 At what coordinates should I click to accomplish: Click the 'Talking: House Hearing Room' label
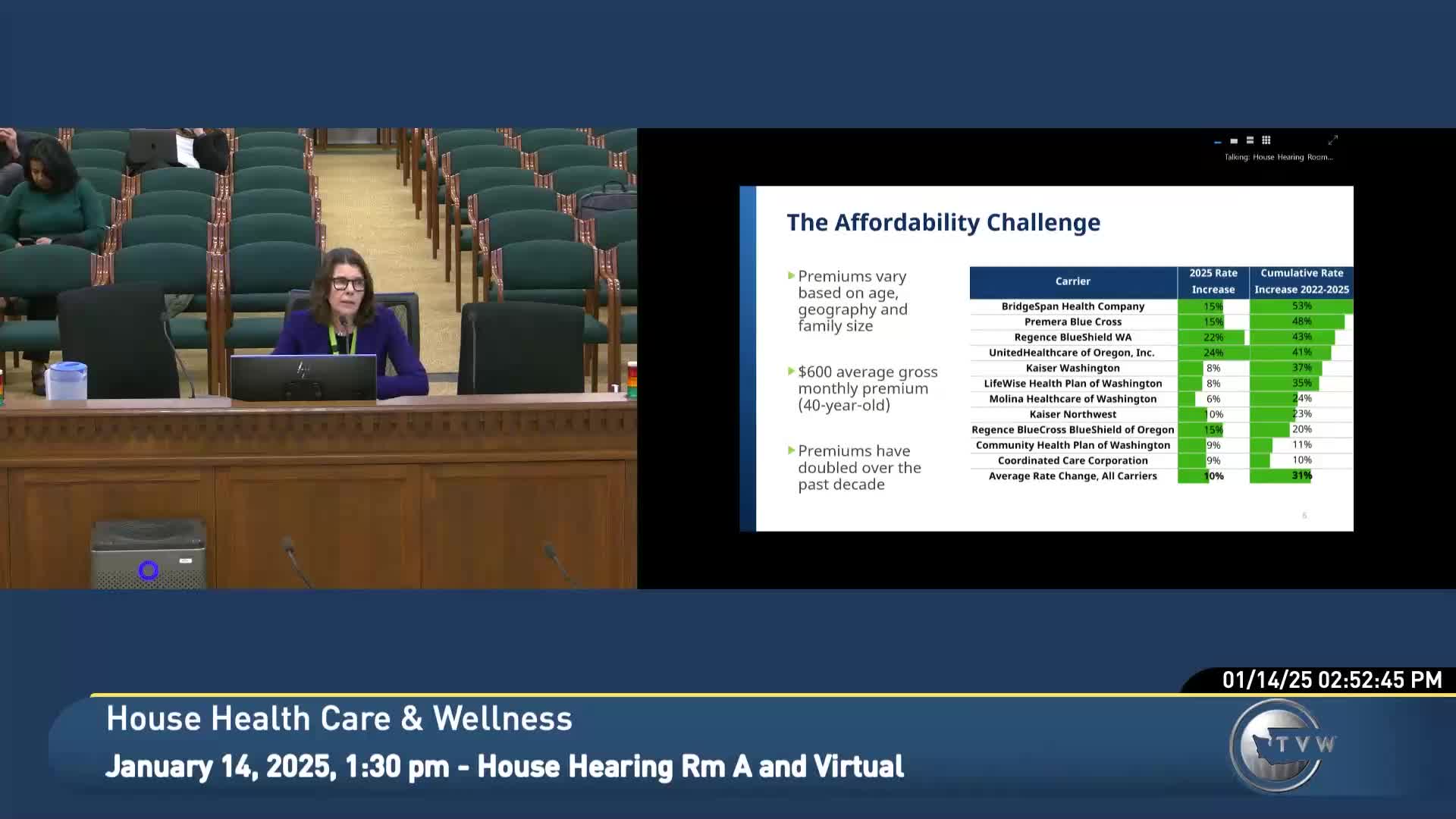1278,157
